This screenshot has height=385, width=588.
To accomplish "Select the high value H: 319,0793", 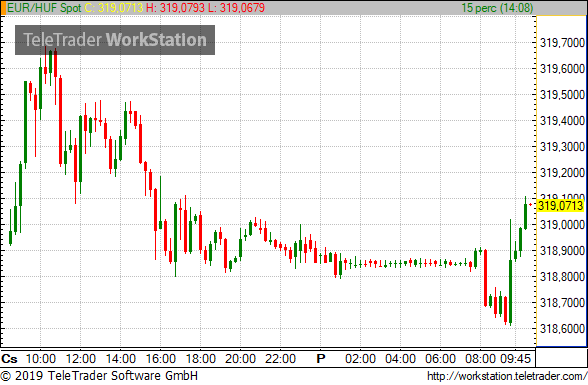I will click(176, 8).
